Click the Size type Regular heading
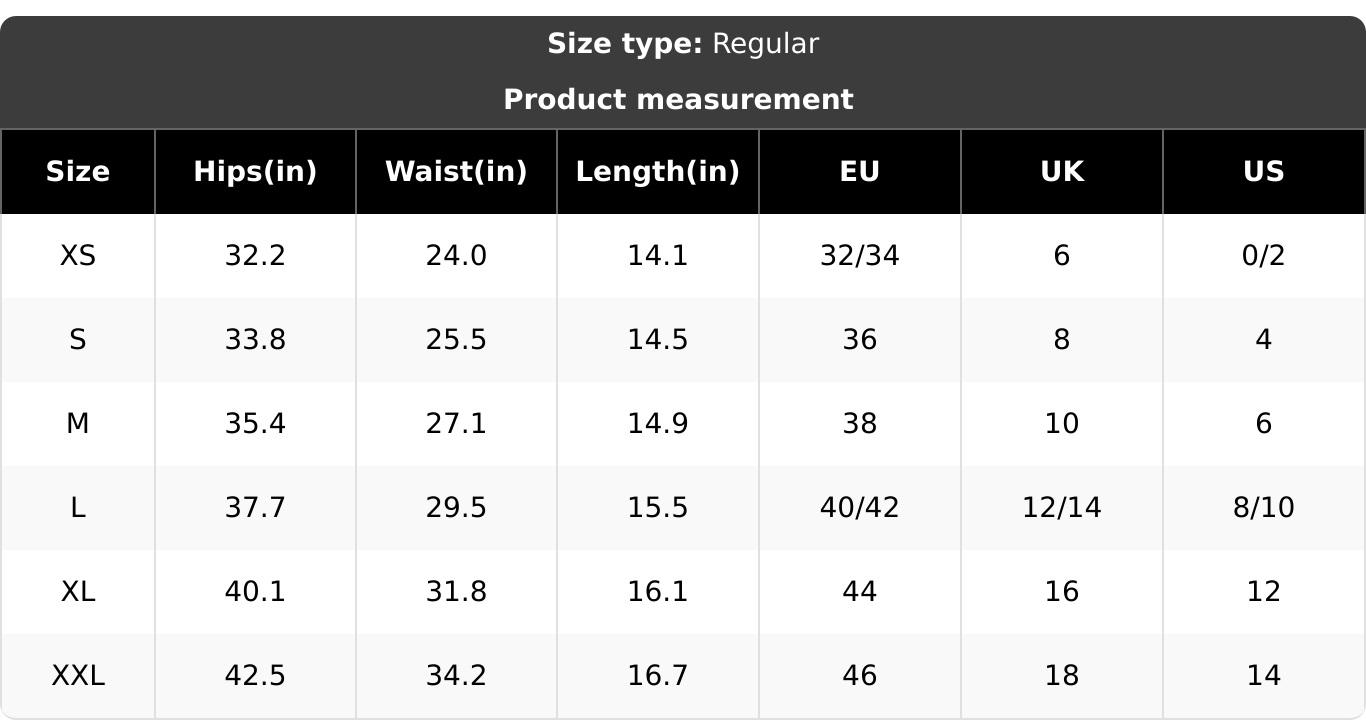 [x=683, y=44]
